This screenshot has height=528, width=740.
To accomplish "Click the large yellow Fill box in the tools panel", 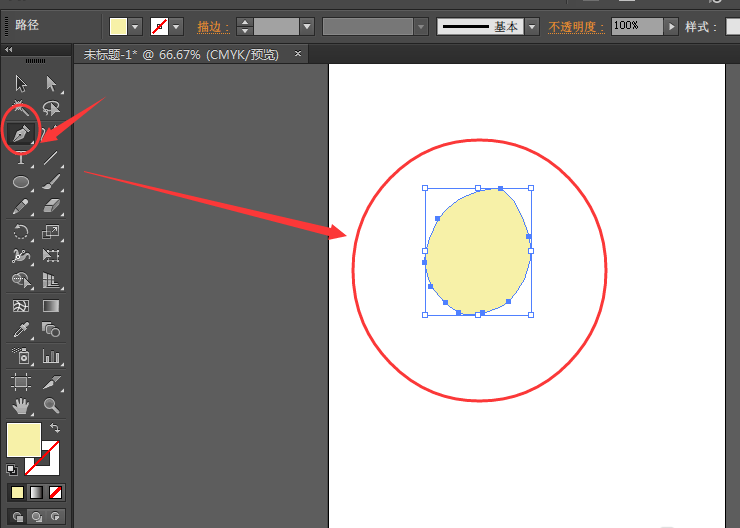I will pyautogui.click(x=24, y=440).
